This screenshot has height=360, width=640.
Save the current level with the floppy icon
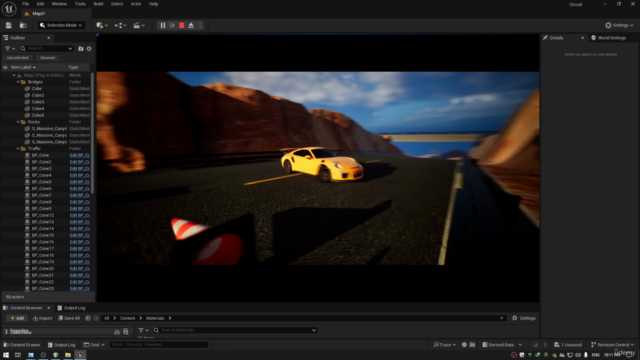(x=9, y=25)
